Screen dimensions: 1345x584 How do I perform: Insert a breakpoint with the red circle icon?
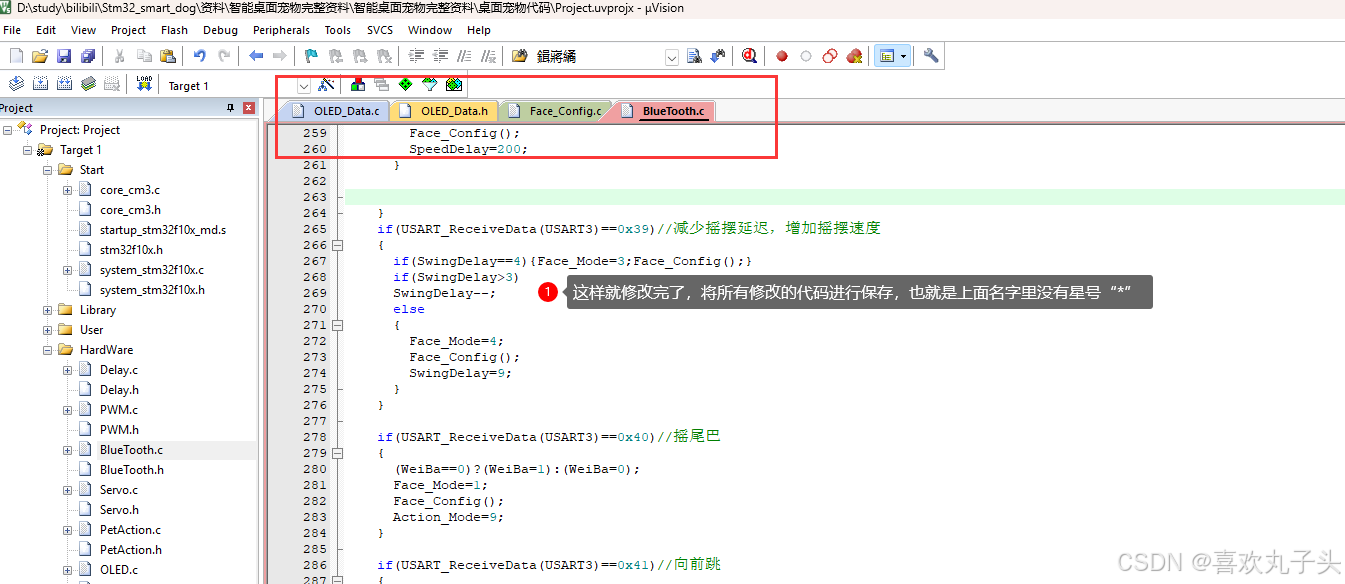pyautogui.click(x=782, y=56)
